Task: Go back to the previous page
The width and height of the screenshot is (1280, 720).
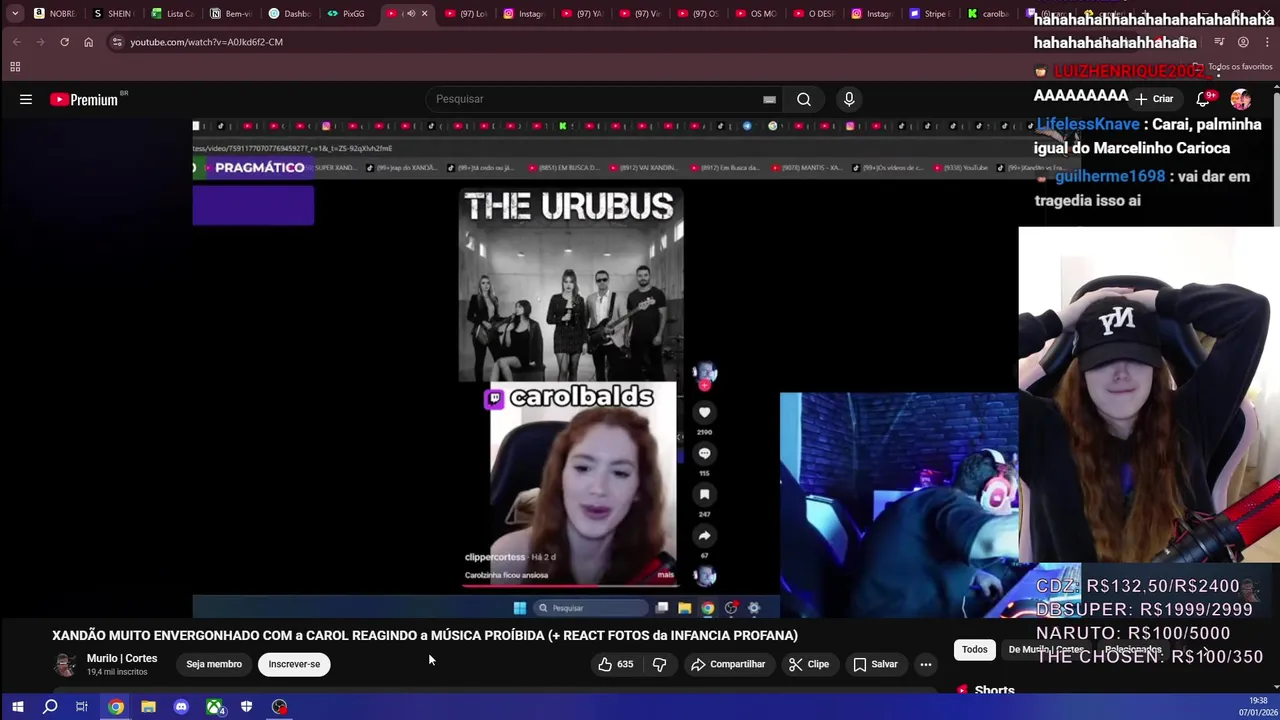Action: point(17,42)
